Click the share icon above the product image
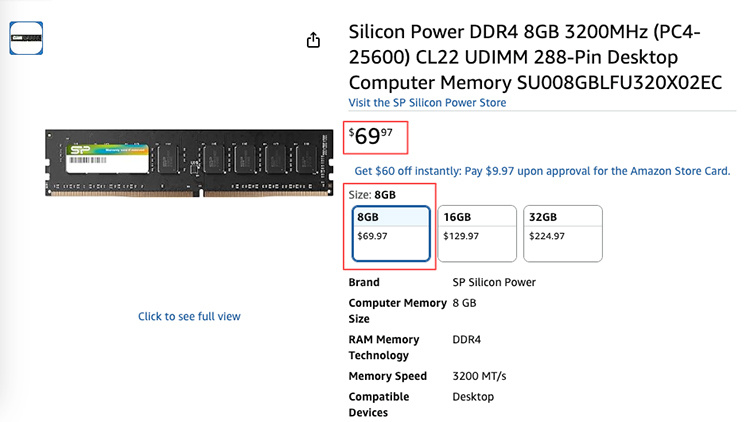Screen dimensions: 750x422 [313, 40]
